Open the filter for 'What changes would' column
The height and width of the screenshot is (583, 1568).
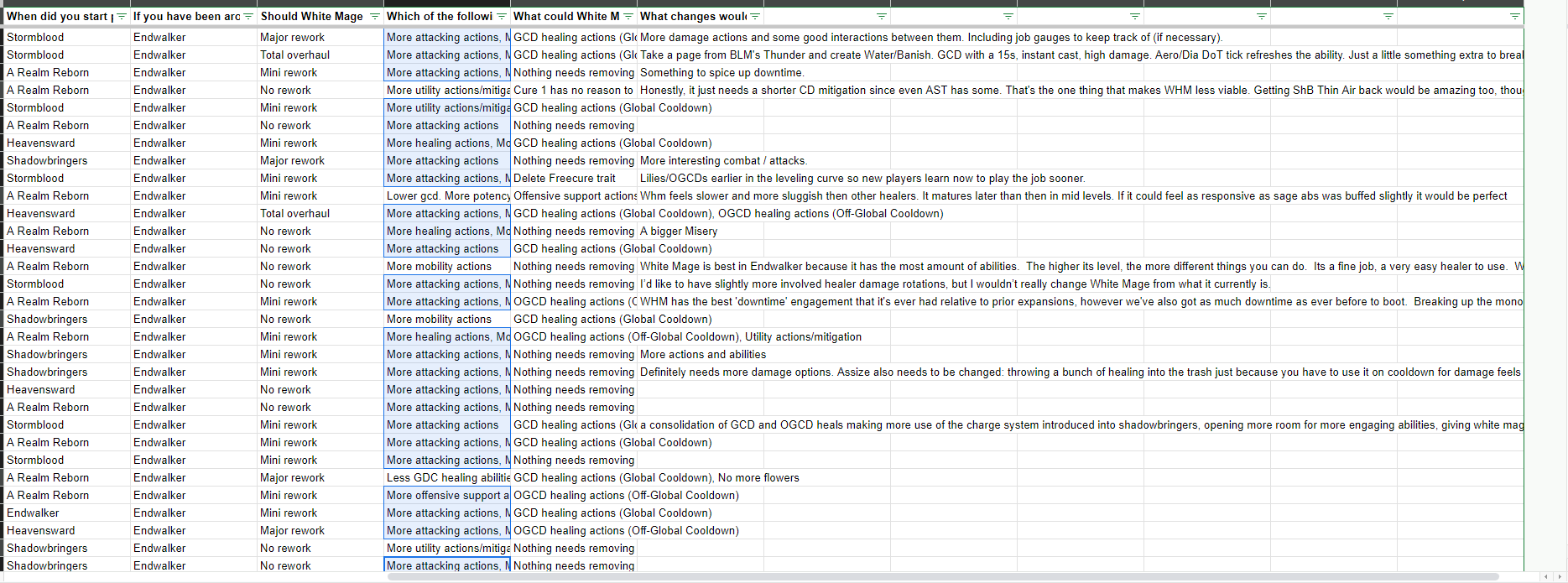click(x=755, y=16)
